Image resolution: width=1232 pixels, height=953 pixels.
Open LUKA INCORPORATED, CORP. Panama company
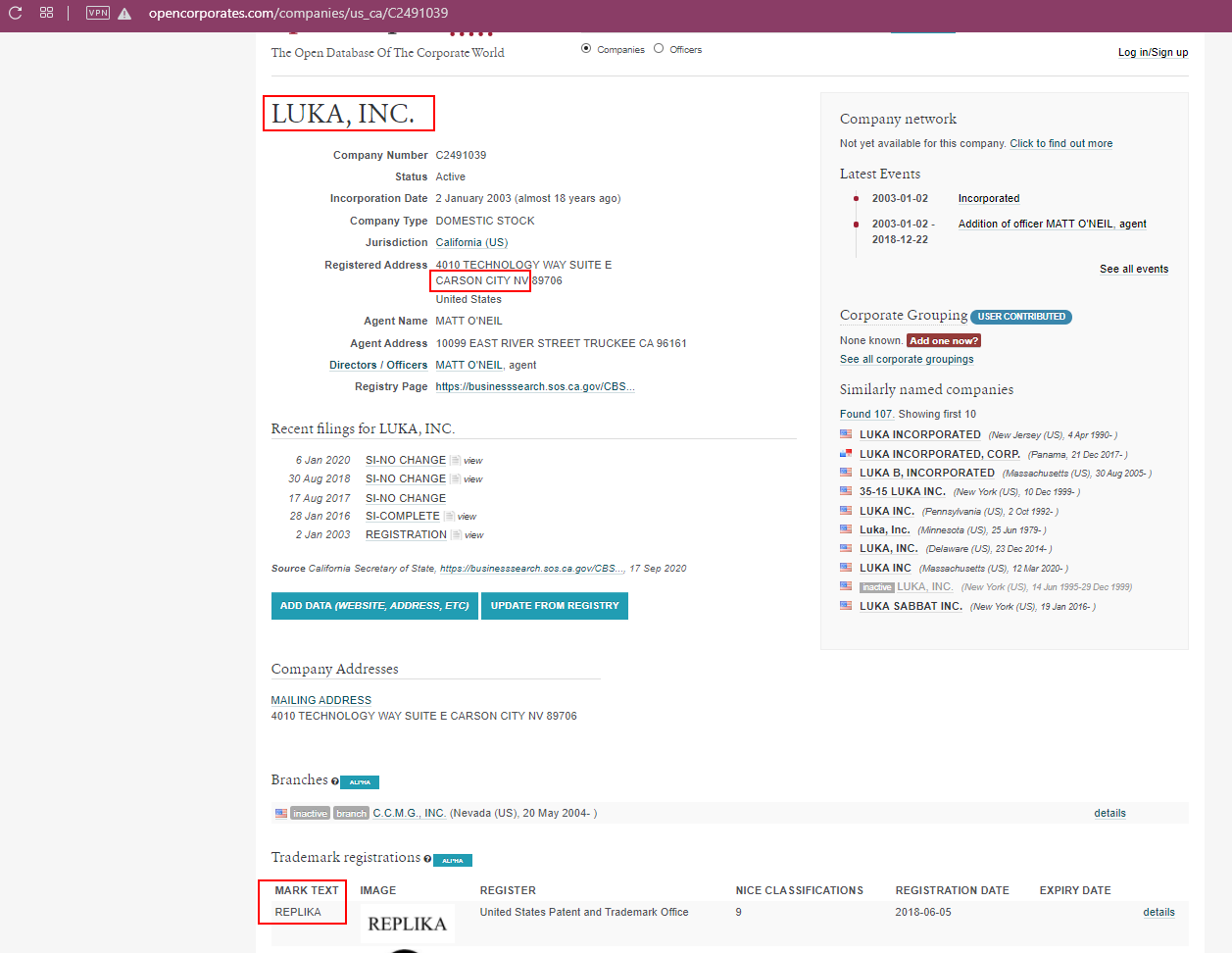pyautogui.click(x=940, y=455)
